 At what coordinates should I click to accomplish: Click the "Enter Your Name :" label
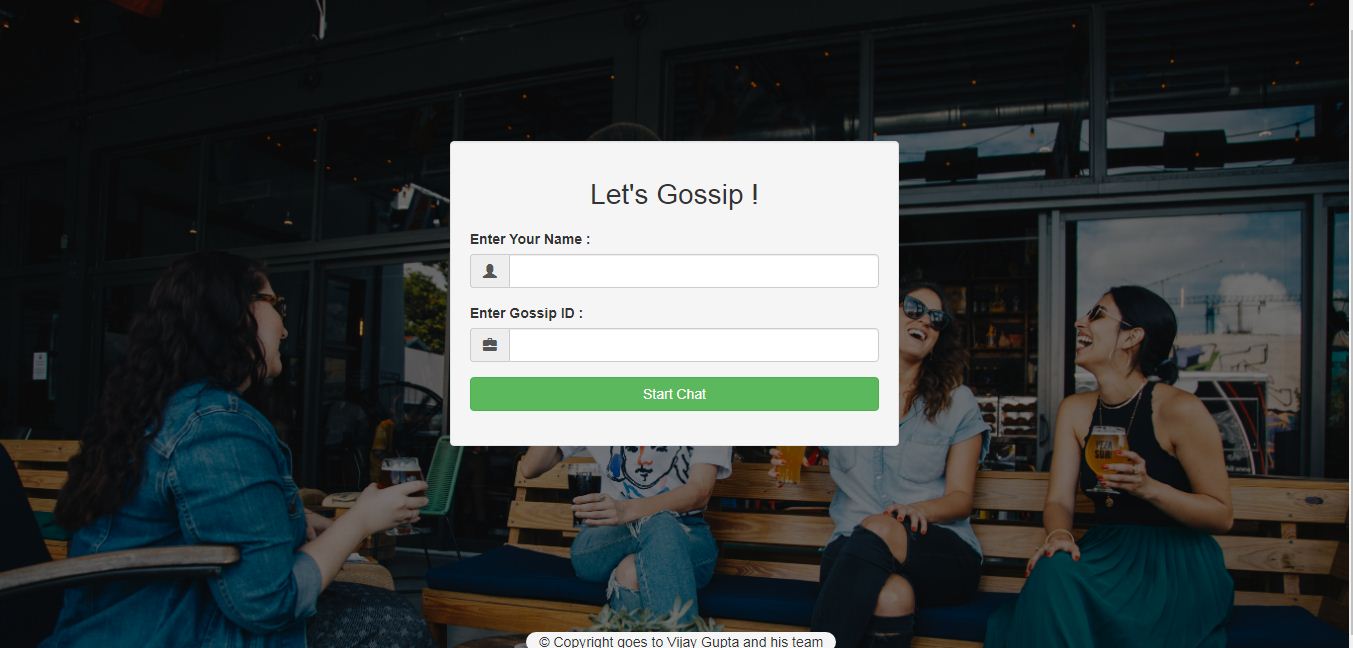coord(530,239)
